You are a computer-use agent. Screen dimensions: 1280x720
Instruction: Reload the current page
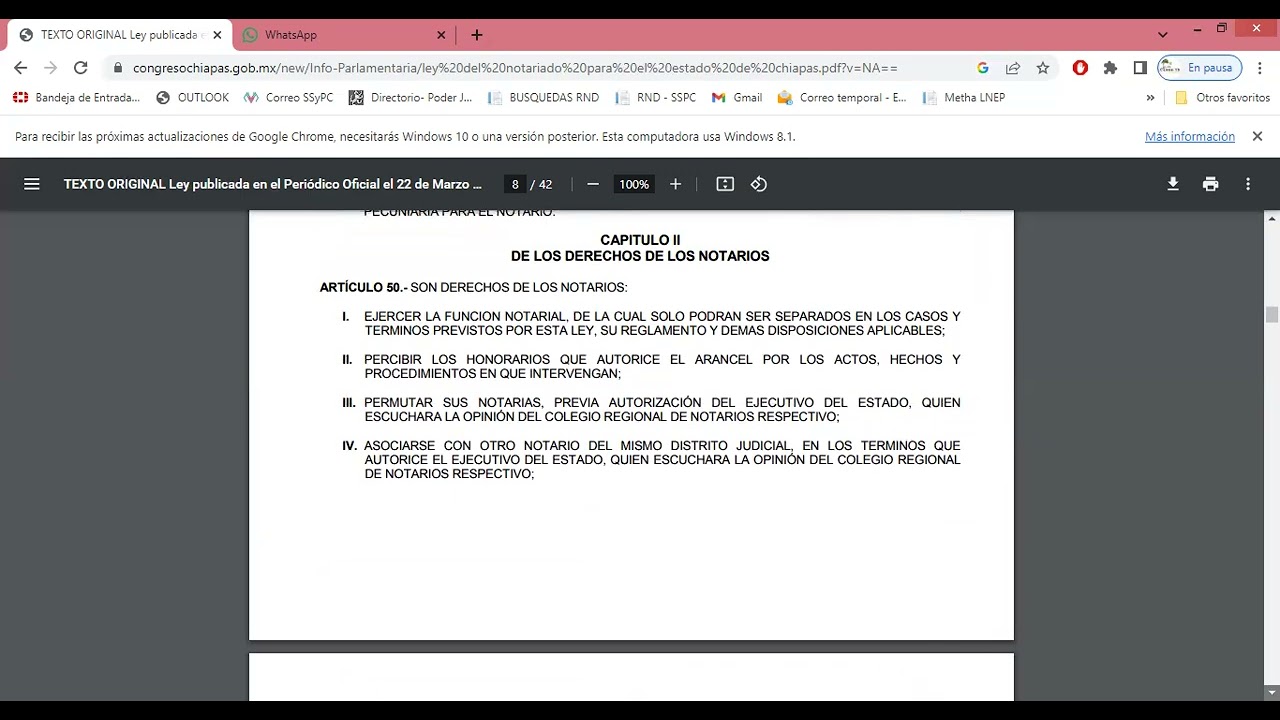pyautogui.click(x=81, y=68)
